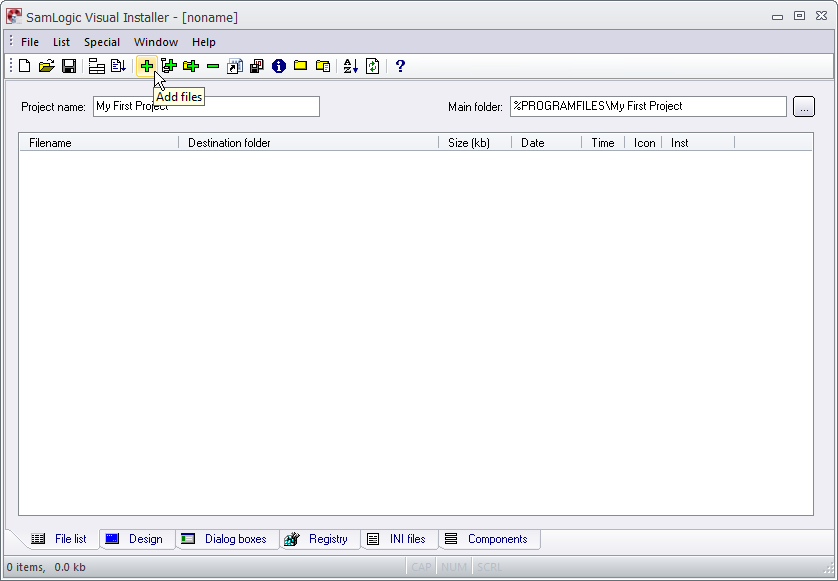Screen dimensions: 838x581
Task: Switch to the Design tab
Action: (x=137, y=539)
